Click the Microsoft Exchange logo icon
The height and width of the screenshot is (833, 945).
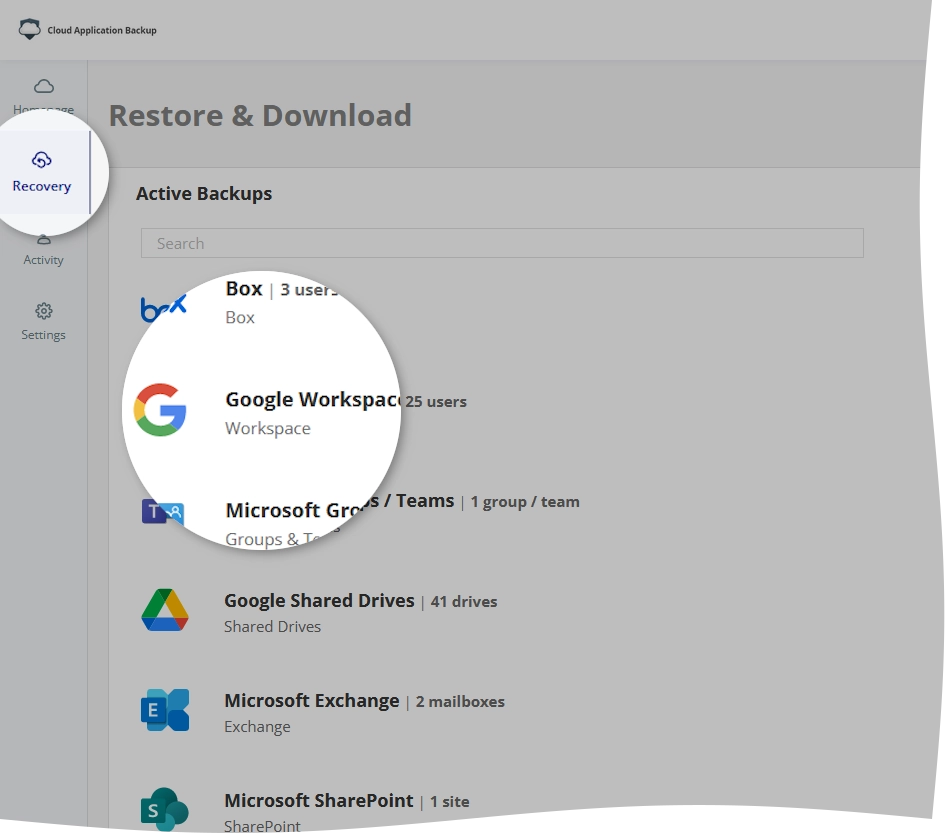(x=165, y=710)
